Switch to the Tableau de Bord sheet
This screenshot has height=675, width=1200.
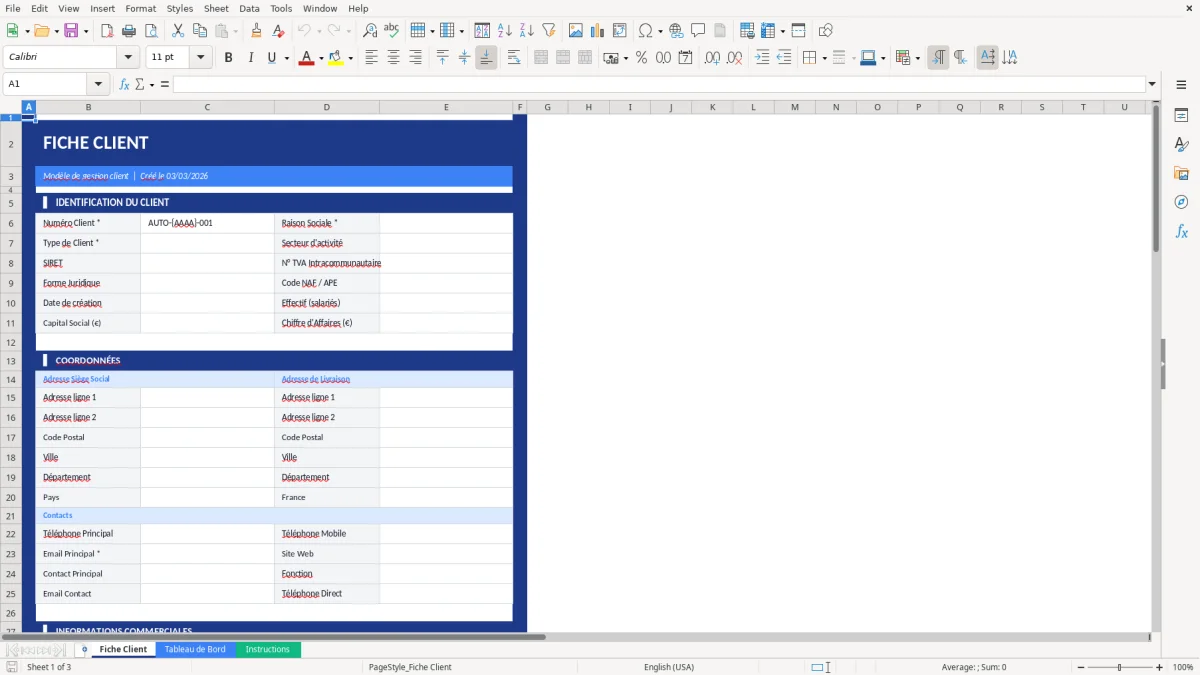point(195,649)
